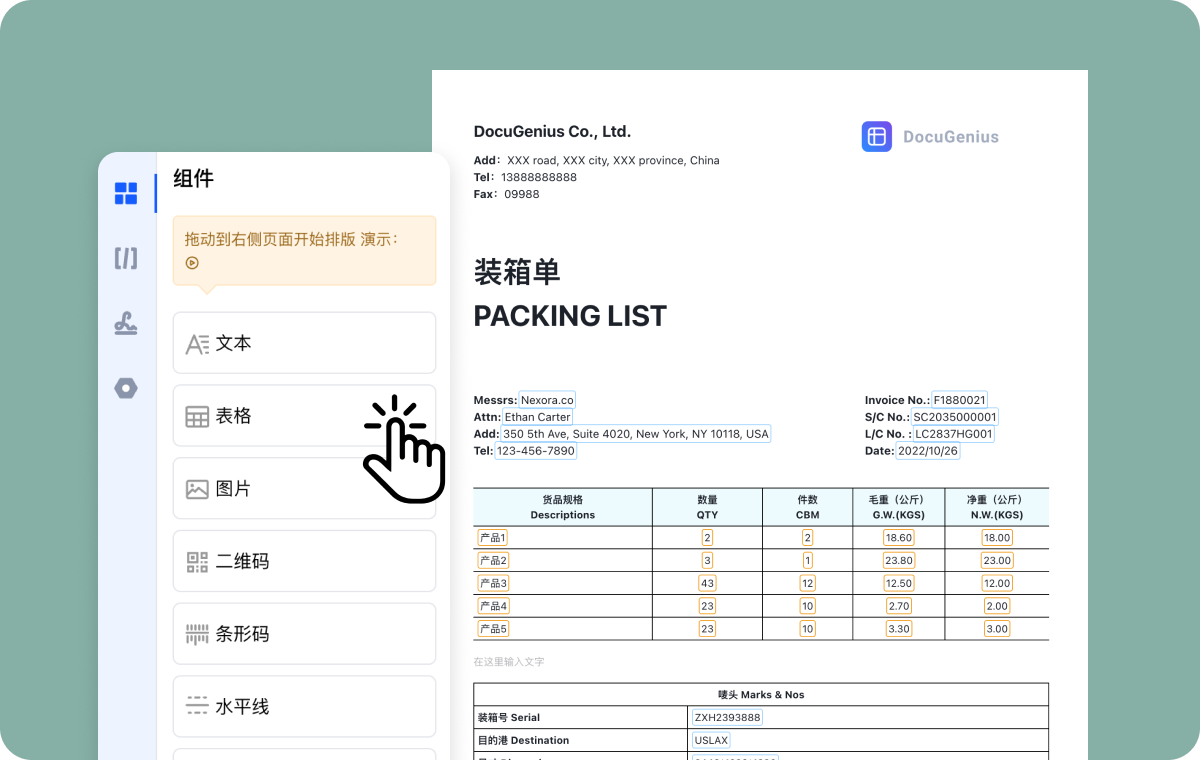Select the Date field 2022/10/26
The height and width of the screenshot is (760, 1200).
pos(928,451)
